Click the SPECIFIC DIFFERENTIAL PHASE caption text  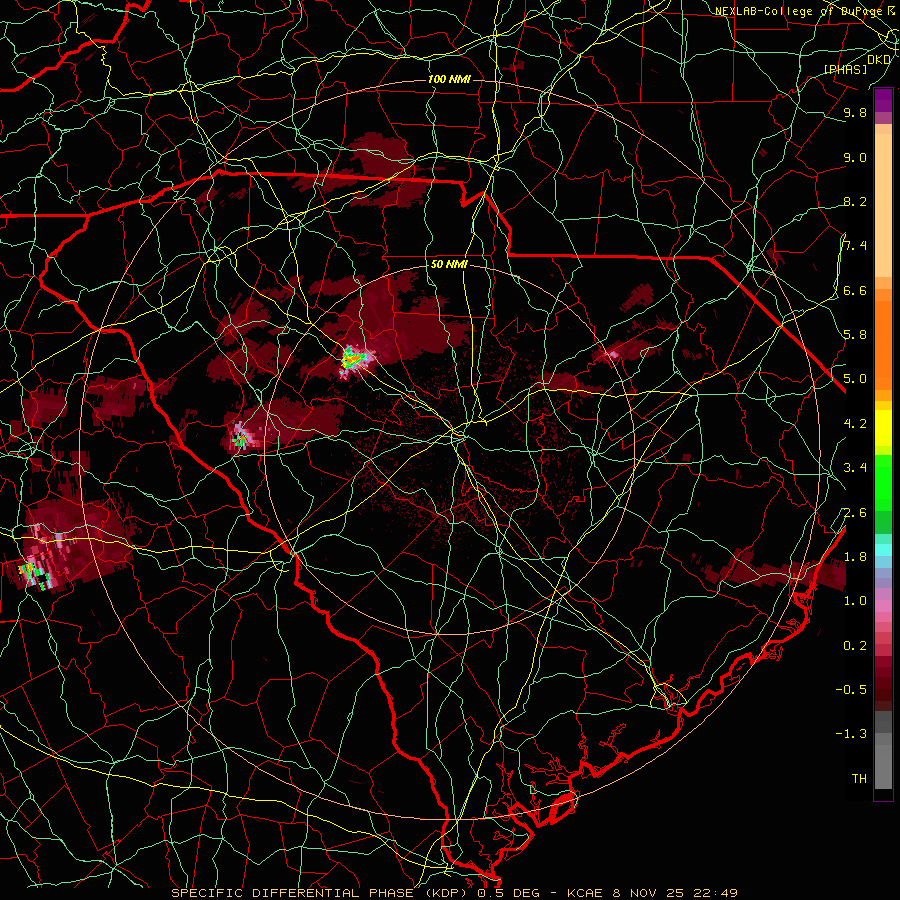[x=292, y=893]
